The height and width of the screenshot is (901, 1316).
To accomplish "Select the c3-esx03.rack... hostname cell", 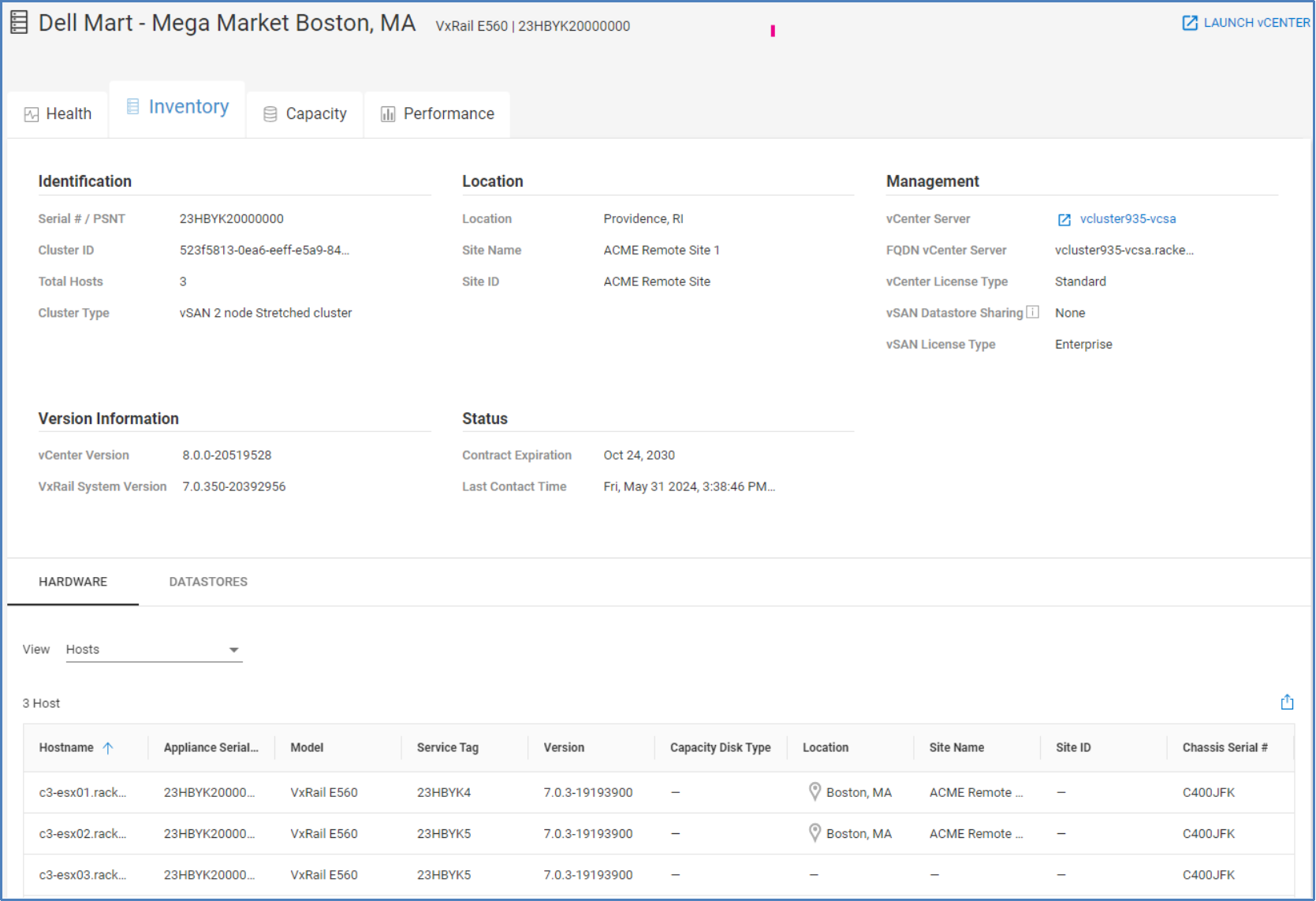I will tap(83, 874).
